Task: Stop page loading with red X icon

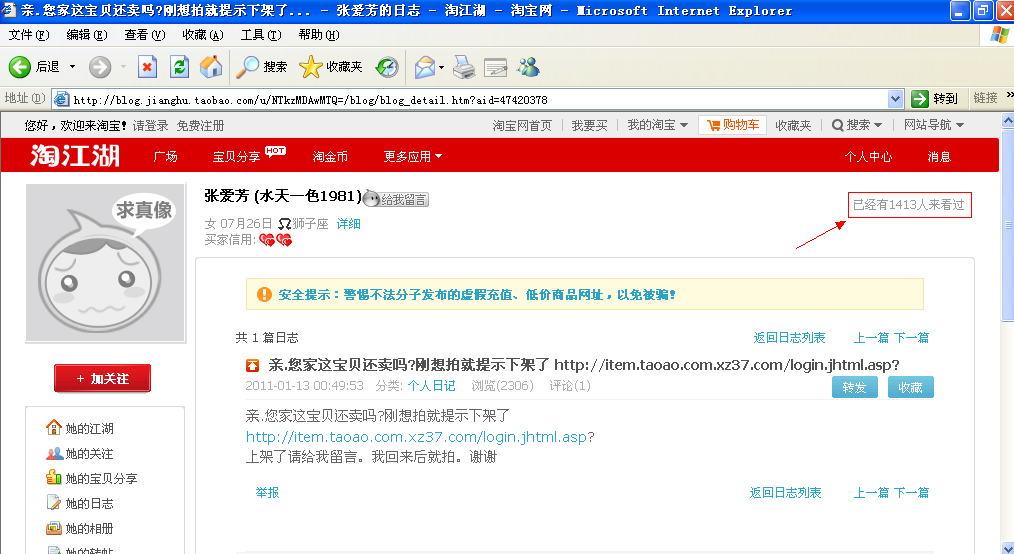Action: click(147, 67)
